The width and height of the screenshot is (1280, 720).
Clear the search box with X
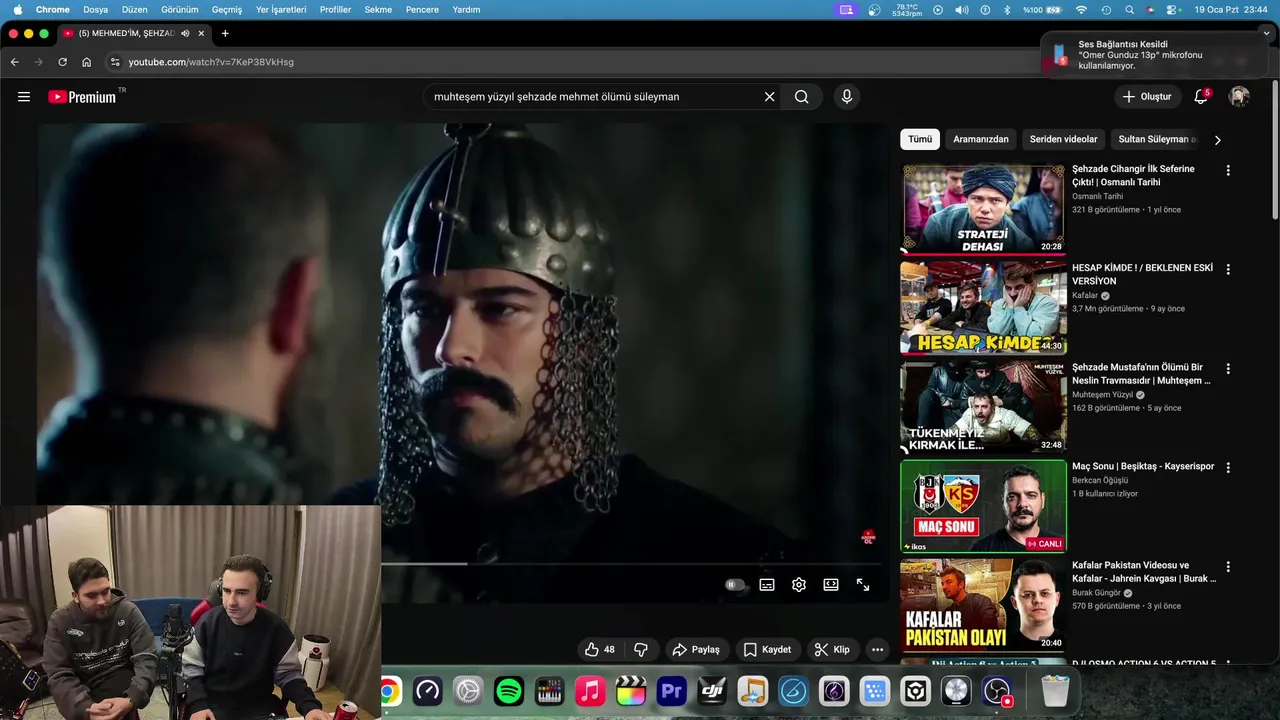coord(769,97)
